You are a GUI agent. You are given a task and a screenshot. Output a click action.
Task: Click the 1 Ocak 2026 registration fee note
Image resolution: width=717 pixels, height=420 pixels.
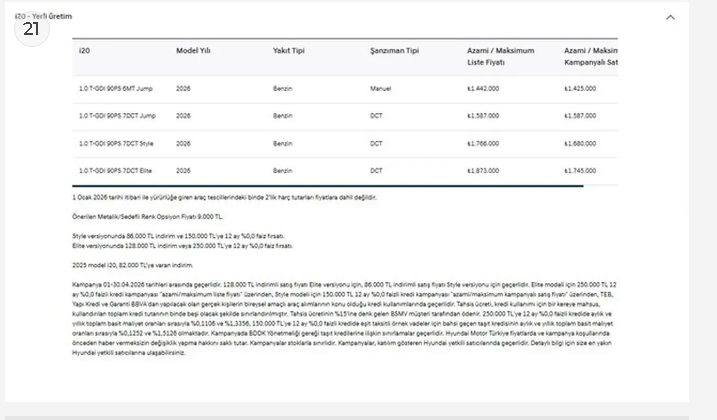coord(224,198)
